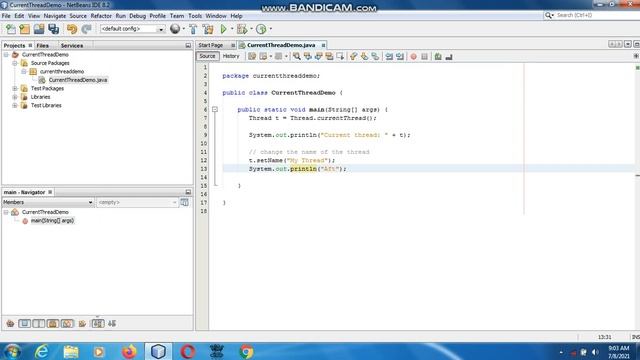
Task: Click the Open Project toolbar icon
Action: coord(39,29)
